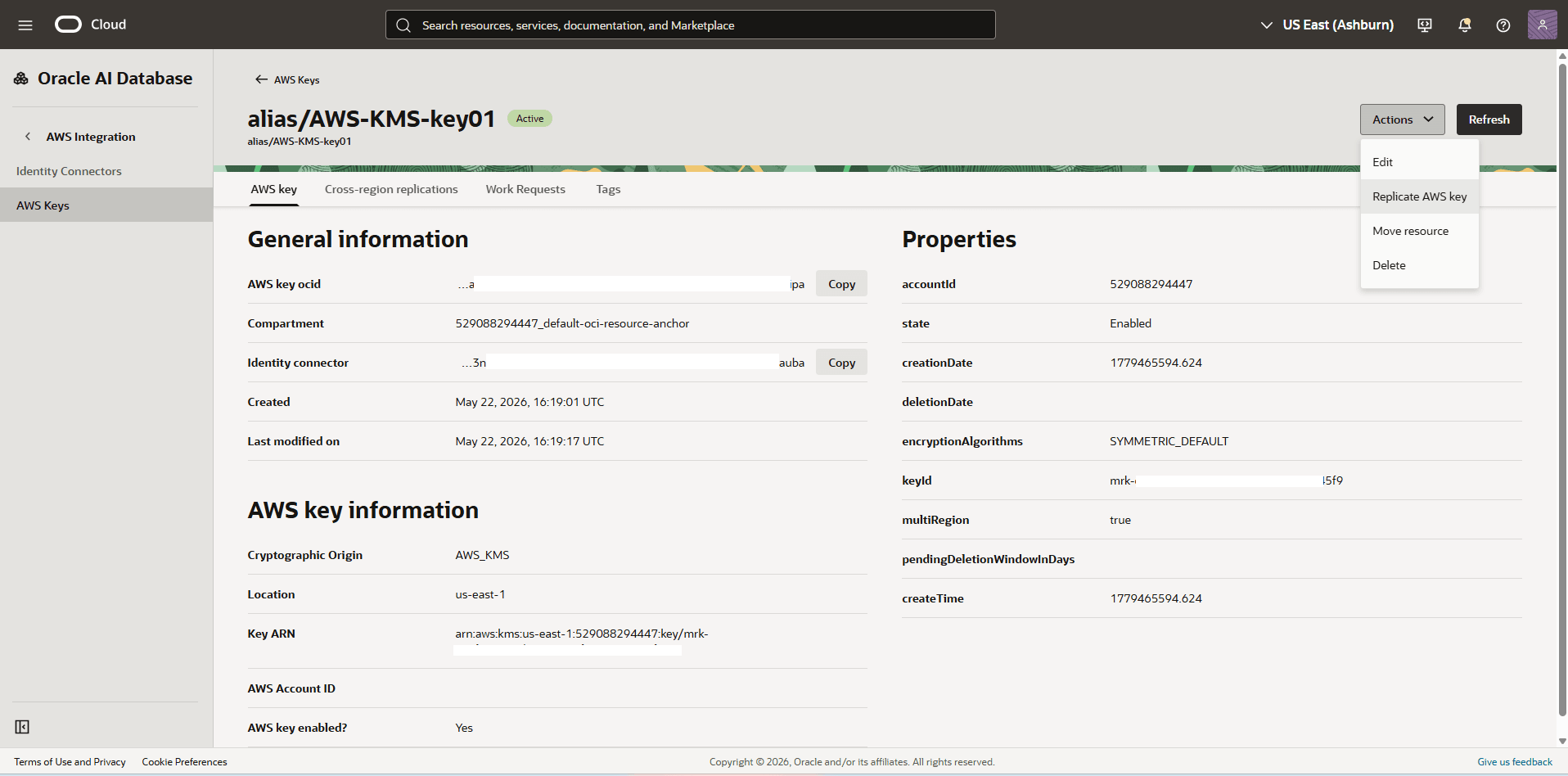Open Identity Connectors in sidebar
The width and height of the screenshot is (1568, 776).
106,171
